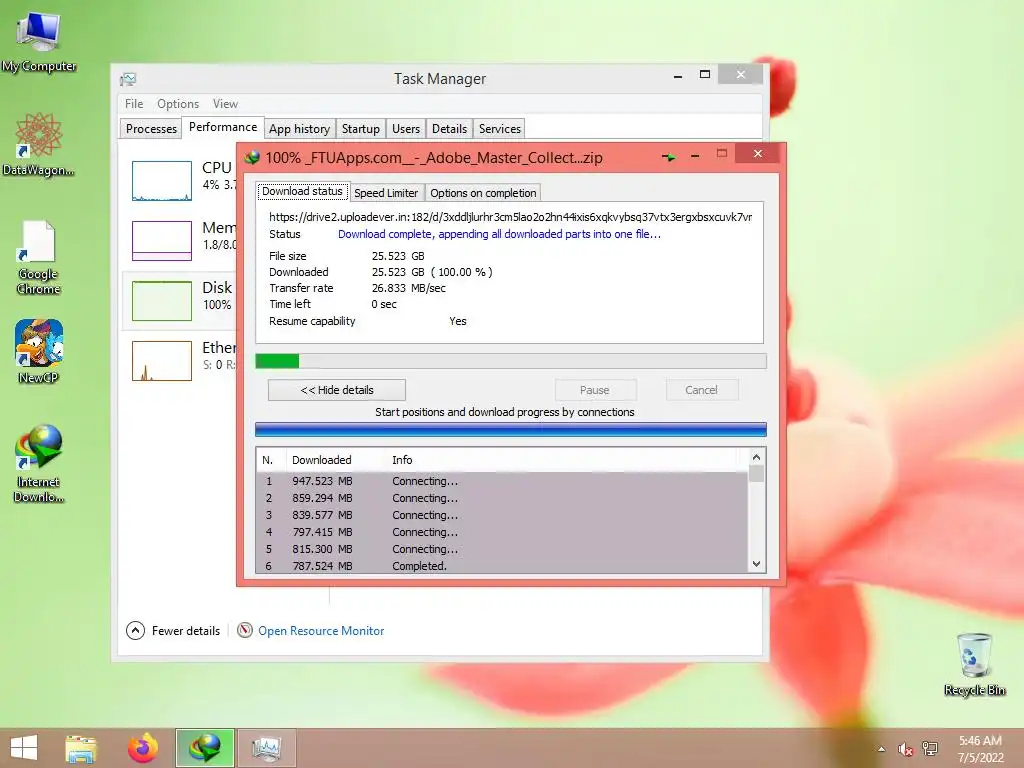Click the green download progress bar
Viewport: 1024px width, 768px height.
pos(511,360)
